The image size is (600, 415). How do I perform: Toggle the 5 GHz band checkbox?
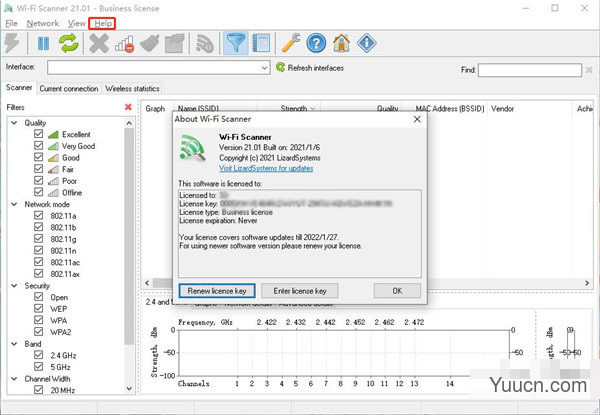(38, 366)
